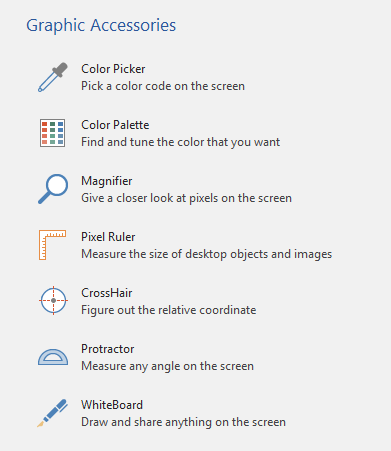Start the WhiteBoard pen icon
Image resolution: width=391 pixels, height=451 pixels.
click(x=52, y=413)
